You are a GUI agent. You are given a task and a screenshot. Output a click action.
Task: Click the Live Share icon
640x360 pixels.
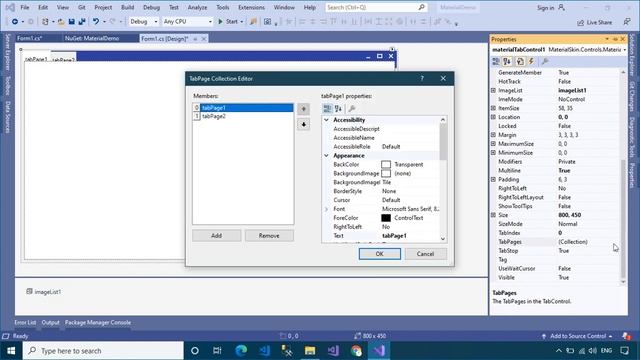tap(580, 22)
